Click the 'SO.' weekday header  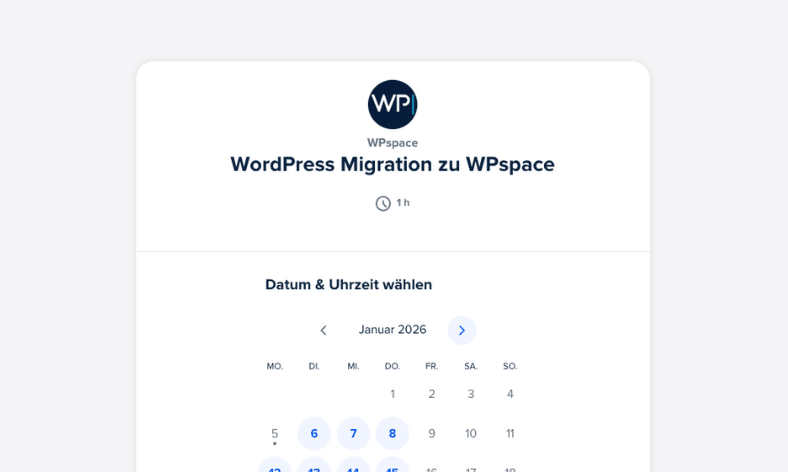coord(510,366)
